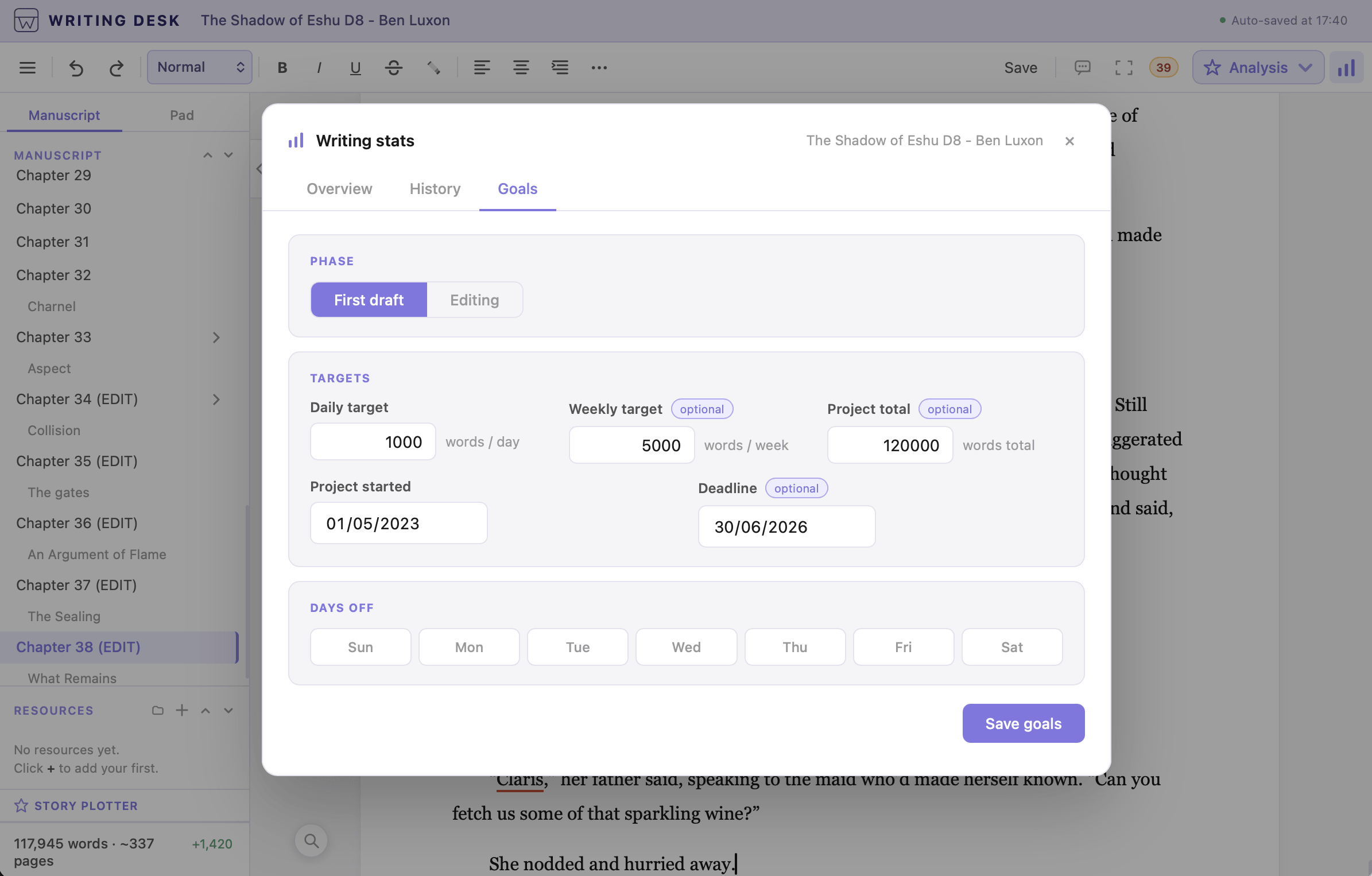Open the hamburger sidebar menu
This screenshot has height=876, width=1372.
[27, 68]
